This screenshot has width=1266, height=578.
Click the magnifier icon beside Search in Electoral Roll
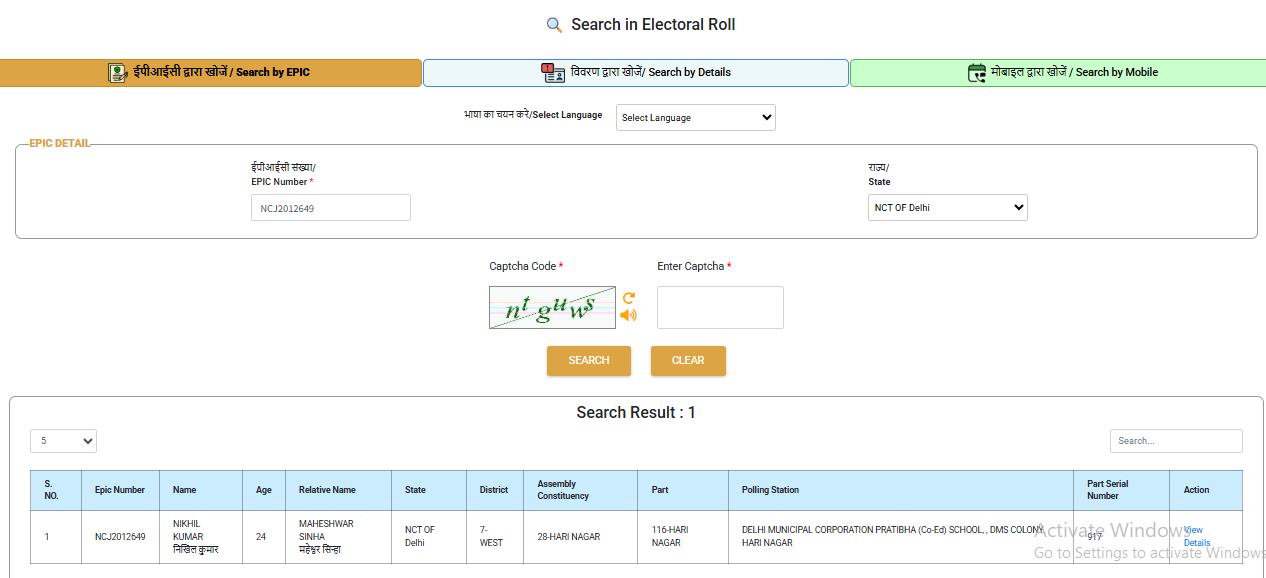coord(554,25)
